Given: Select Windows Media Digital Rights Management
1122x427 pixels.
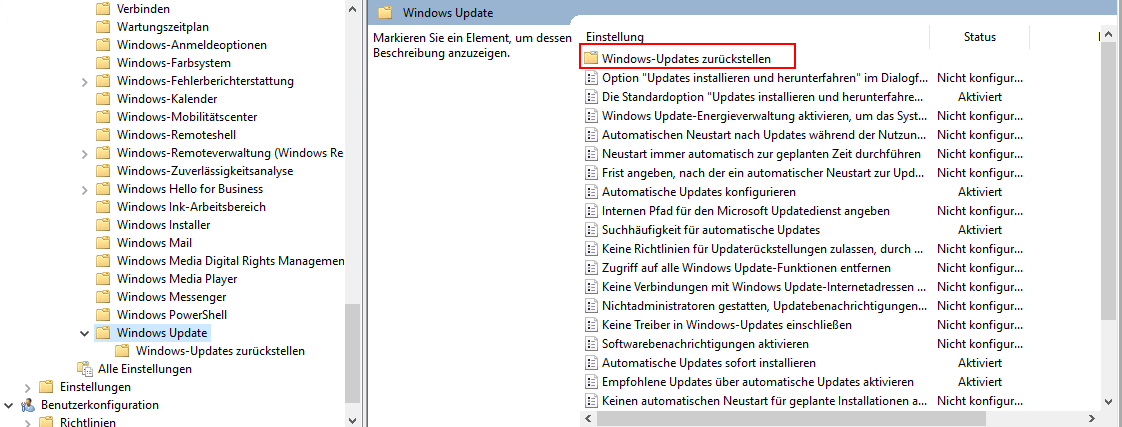Looking at the screenshot, I should click(x=230, y=260).
